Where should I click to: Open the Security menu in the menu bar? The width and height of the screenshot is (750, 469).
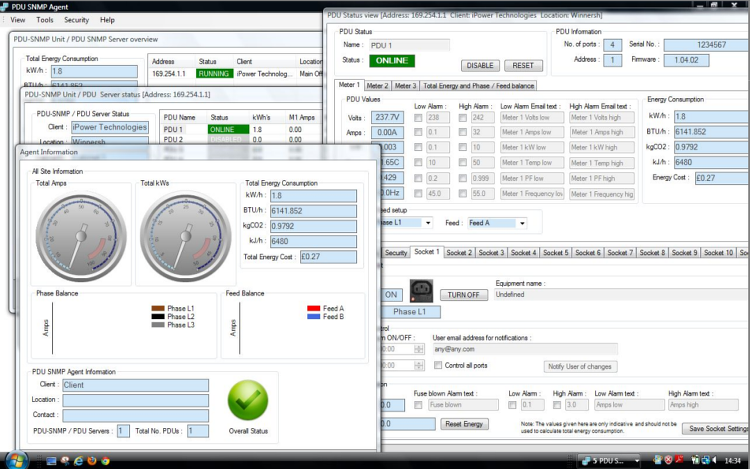coord(77,20)
